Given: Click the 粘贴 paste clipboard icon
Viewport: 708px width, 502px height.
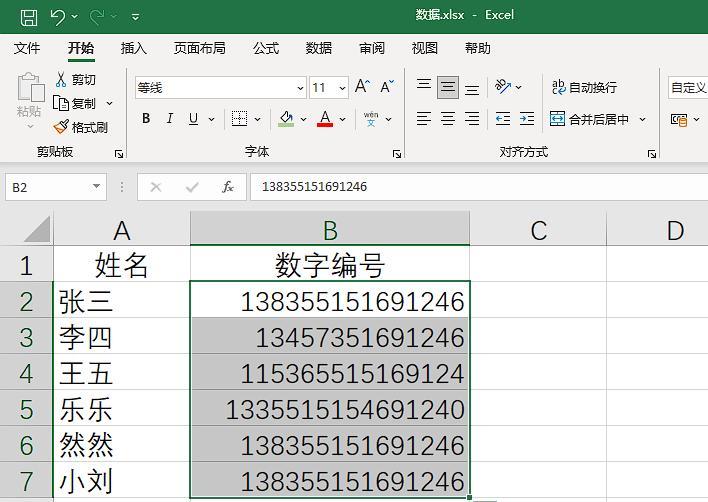Looking at the screenshot, I should tap(30, 87).
